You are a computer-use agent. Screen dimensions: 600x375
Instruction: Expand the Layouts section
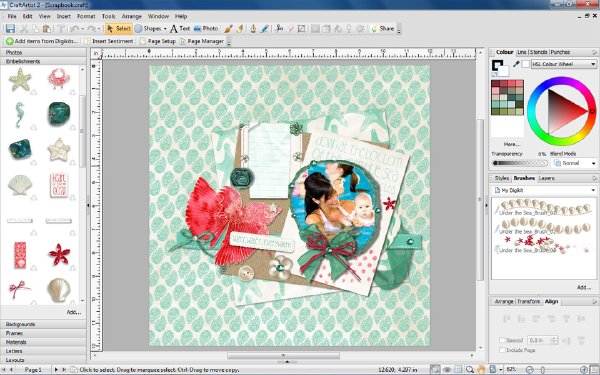[43, 360]
